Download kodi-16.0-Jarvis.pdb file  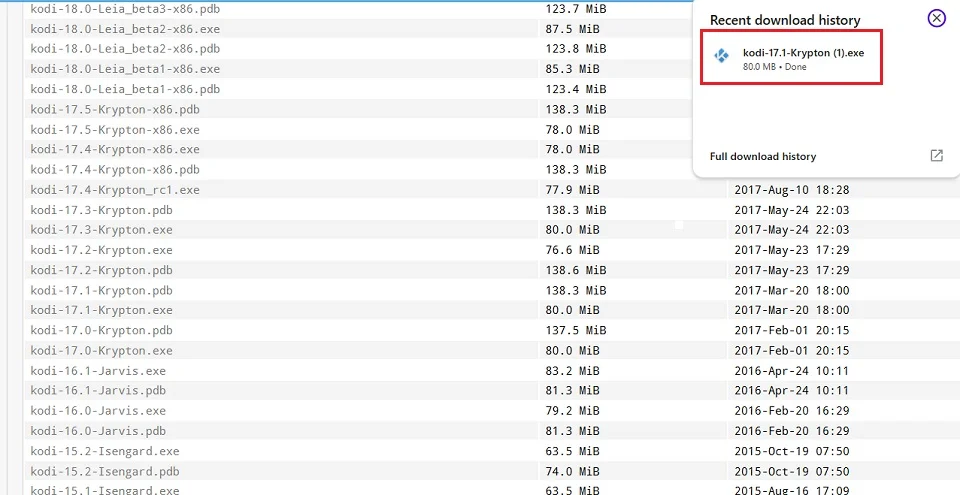point(98,431)
